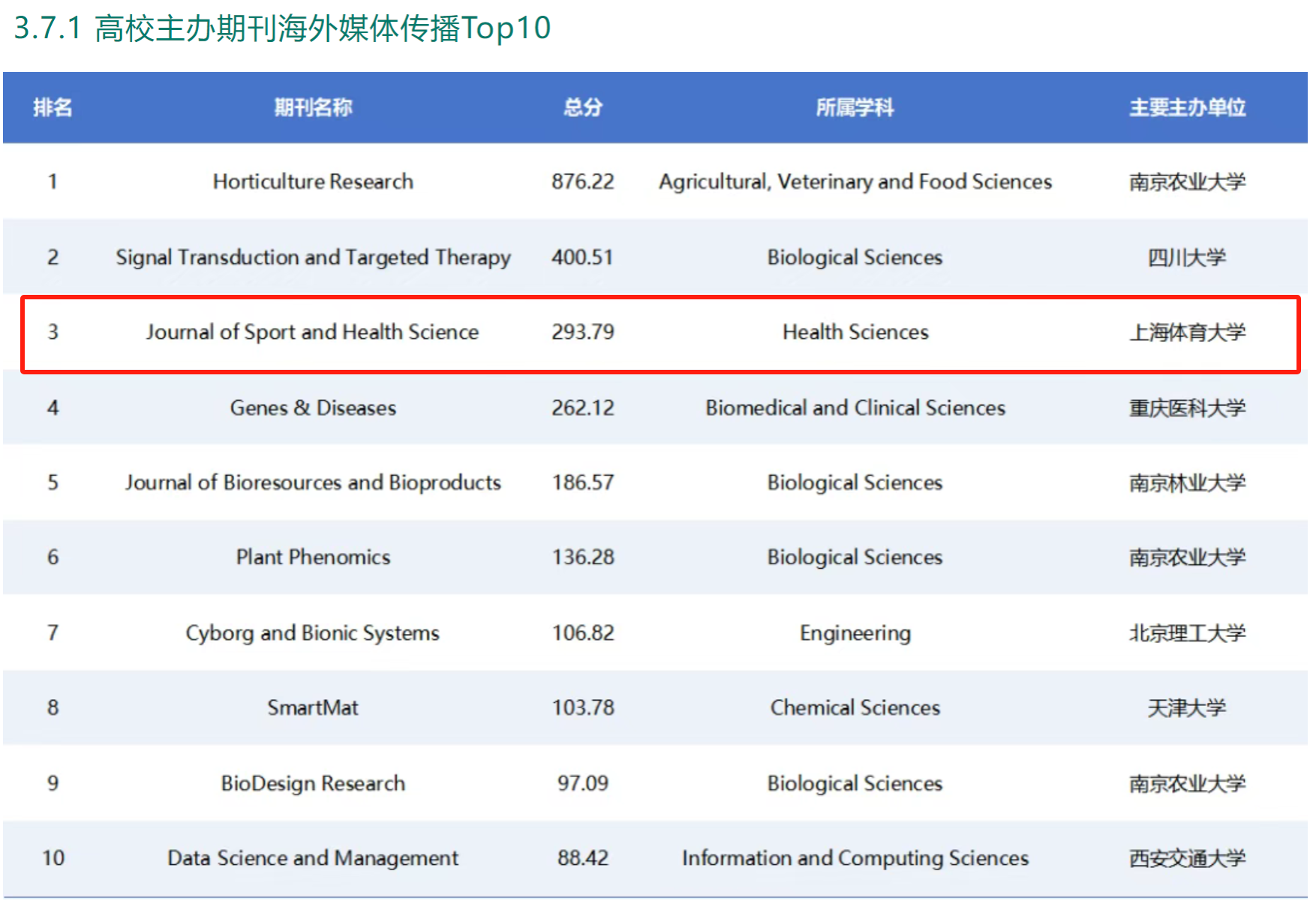Select Journal of Sport and Health Science
The height and width of the screenshot is (907, 1316).
[x=312, y=332]
